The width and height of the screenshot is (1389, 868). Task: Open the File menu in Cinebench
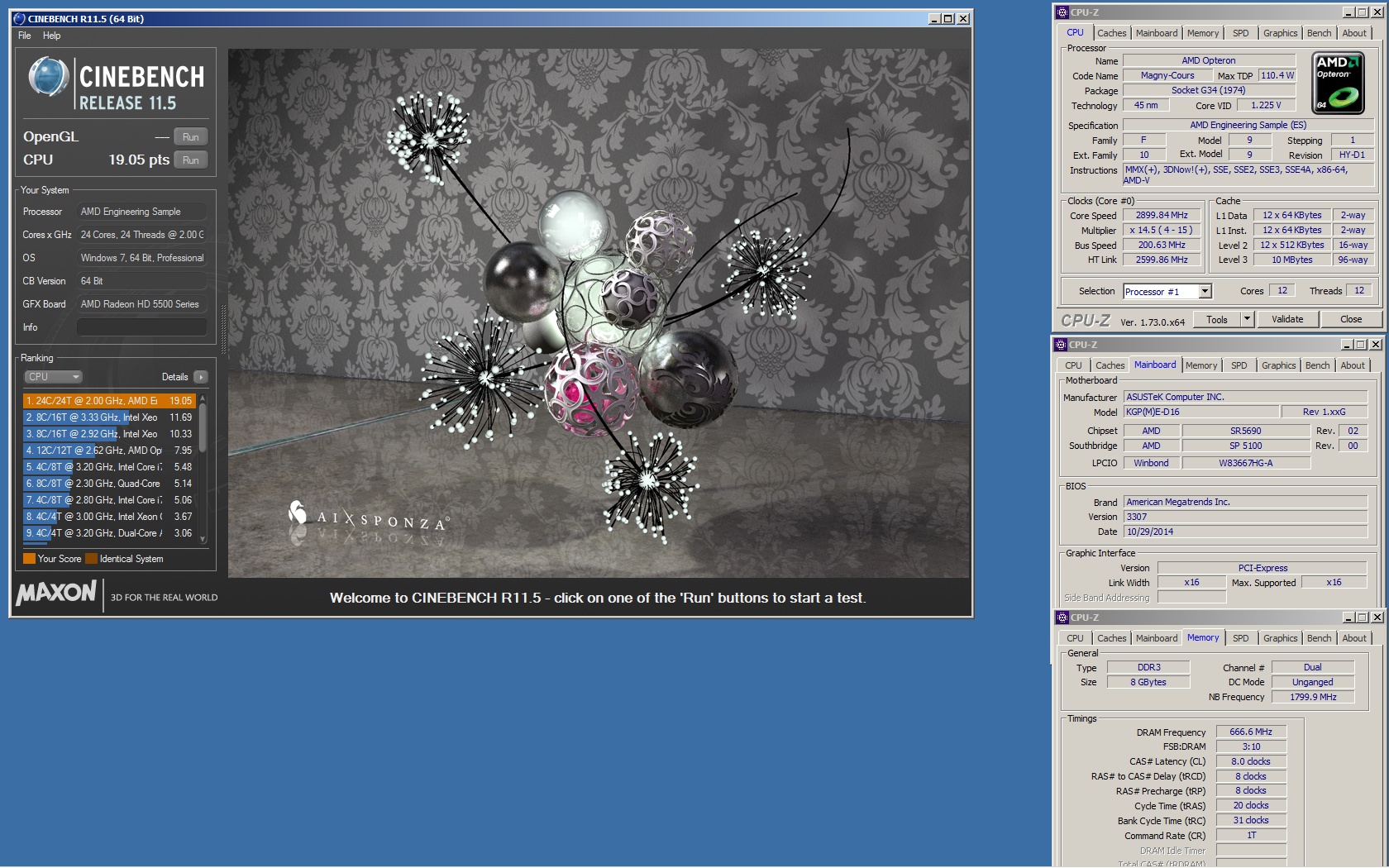point(25,36)
